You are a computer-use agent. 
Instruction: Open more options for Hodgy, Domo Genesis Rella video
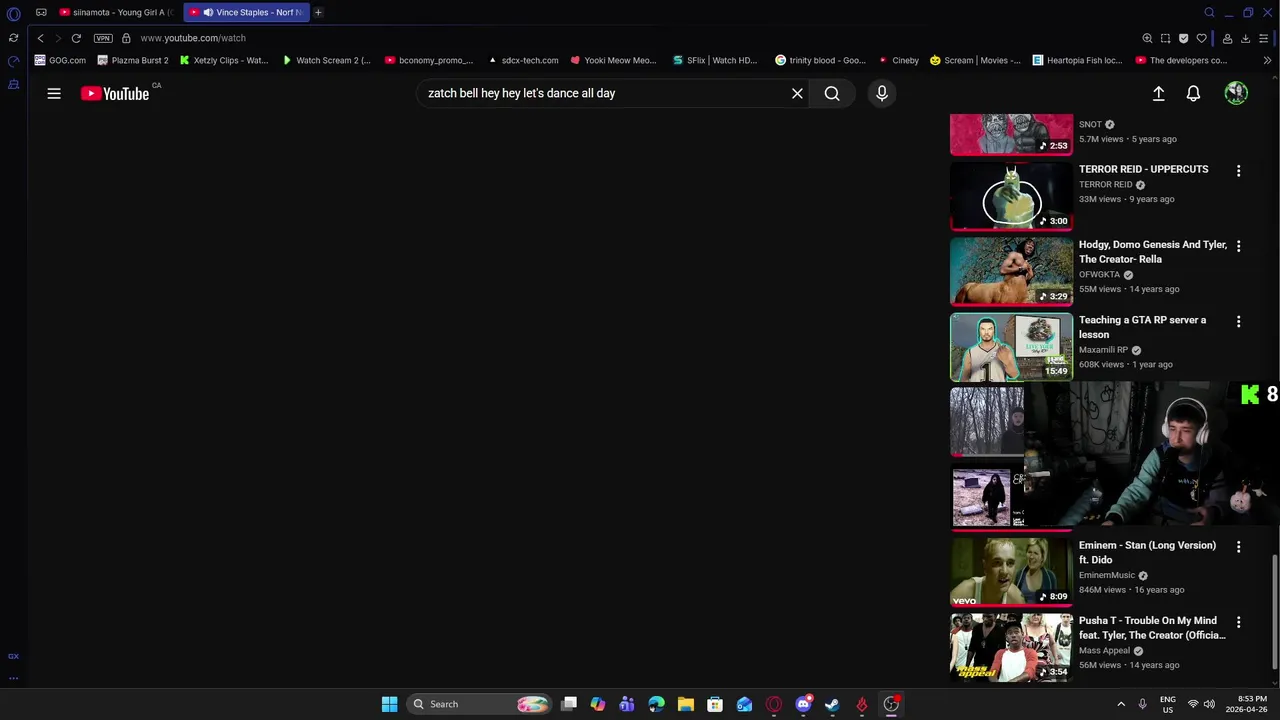(x=1238, y=246)
